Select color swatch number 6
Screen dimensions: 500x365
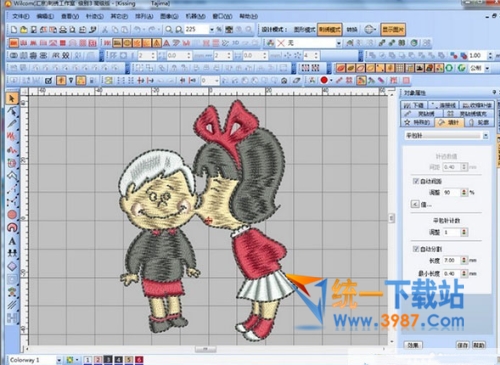click(139, 360)
